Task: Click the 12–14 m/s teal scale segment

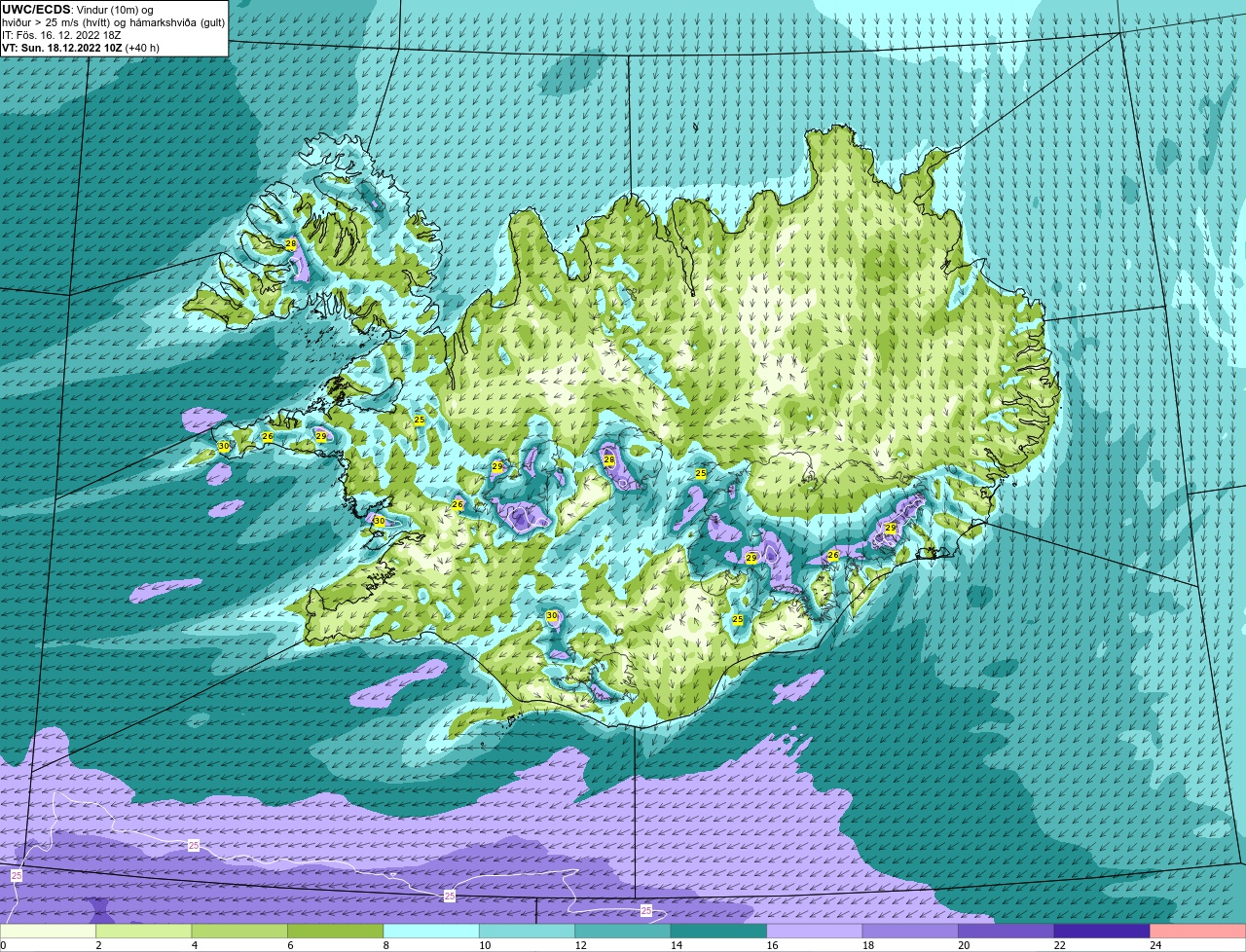Action: click(623, 931)
